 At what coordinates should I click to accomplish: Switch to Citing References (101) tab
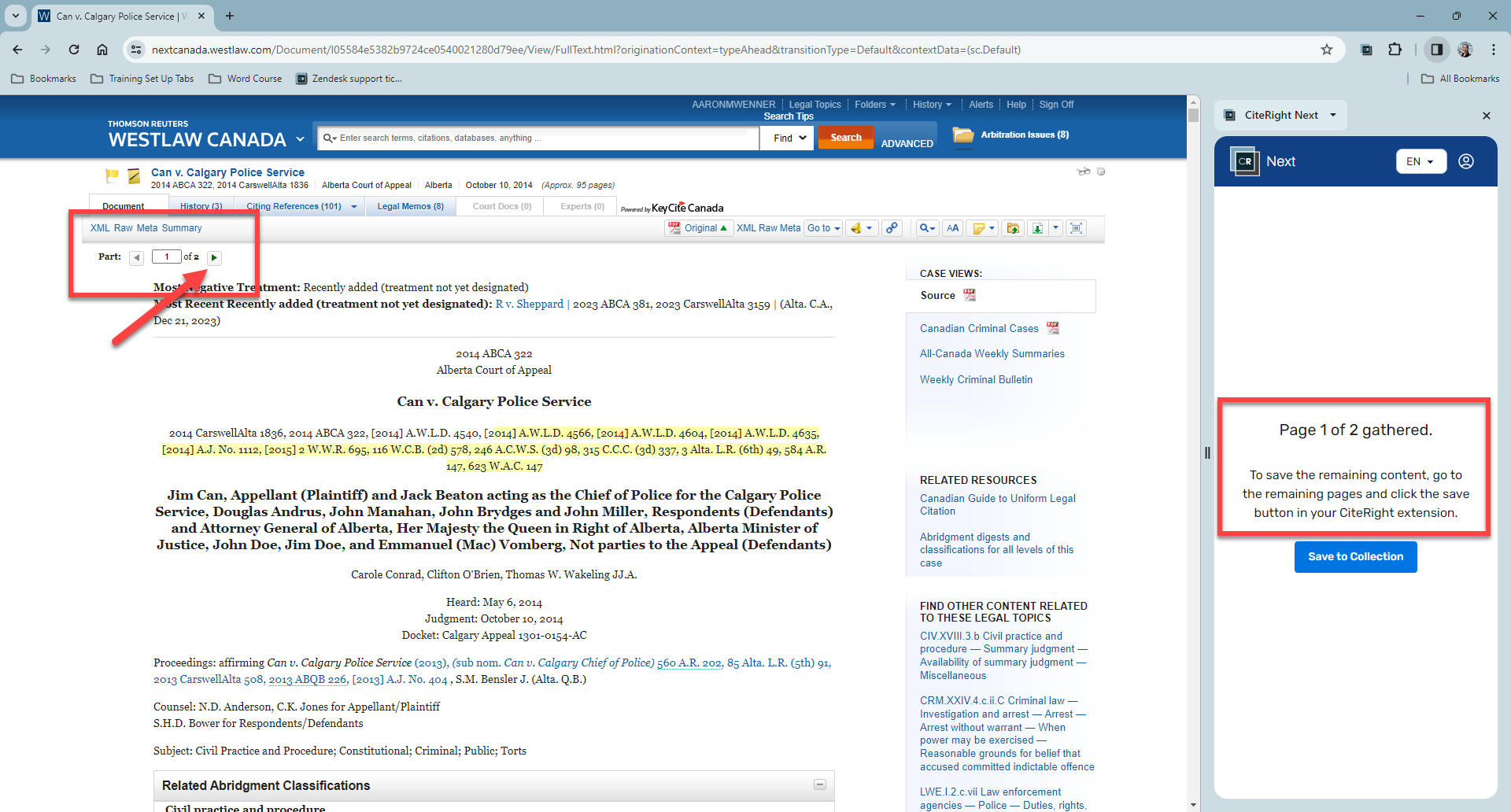[294, 206]
